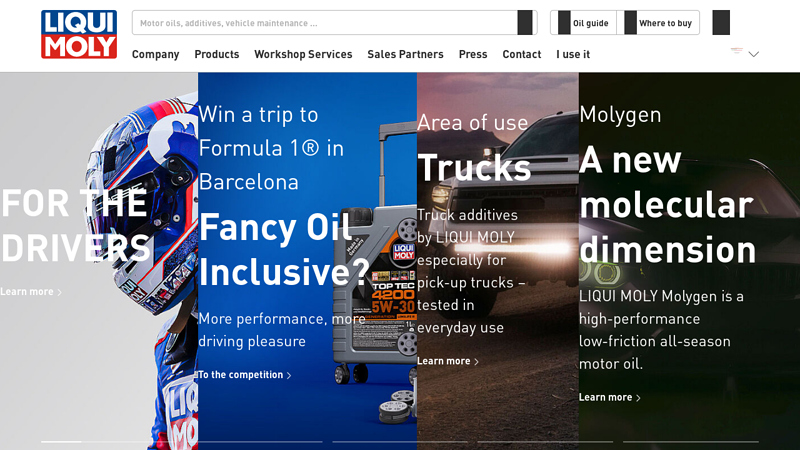The image size is (800, 450).
Task: Click FOR THE DRIVERS heading
Action: 77,226
